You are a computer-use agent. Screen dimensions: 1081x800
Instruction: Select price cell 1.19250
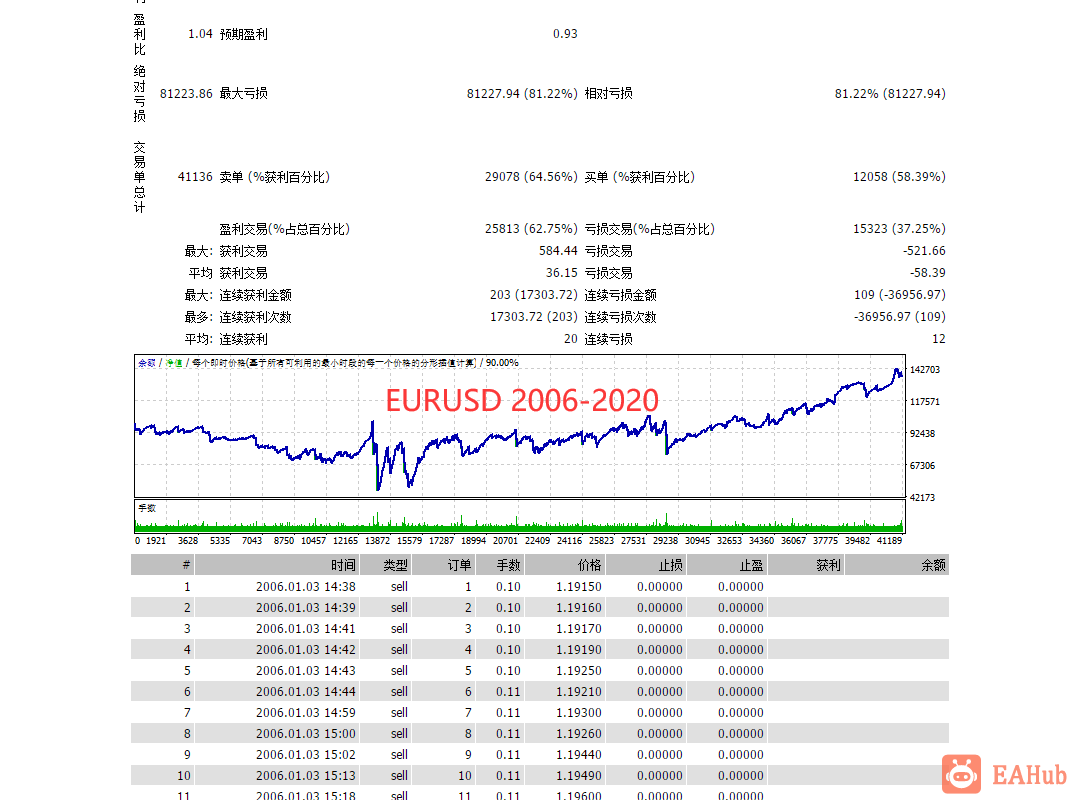pyautogui.click(x=578, y=670)
